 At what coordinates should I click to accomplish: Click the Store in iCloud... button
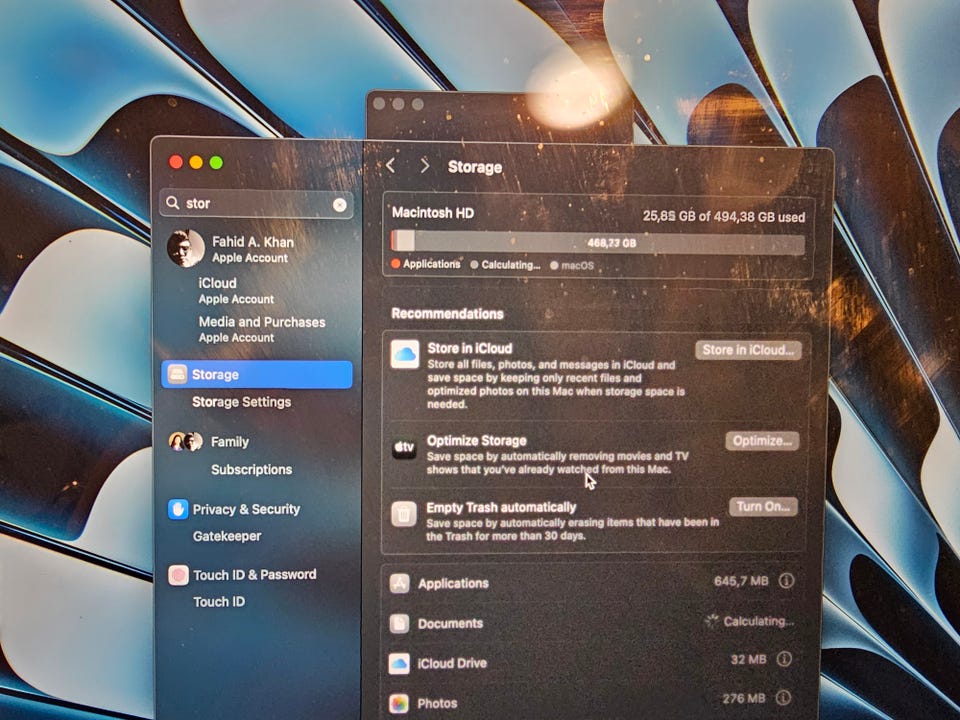(x=748, y=350)
